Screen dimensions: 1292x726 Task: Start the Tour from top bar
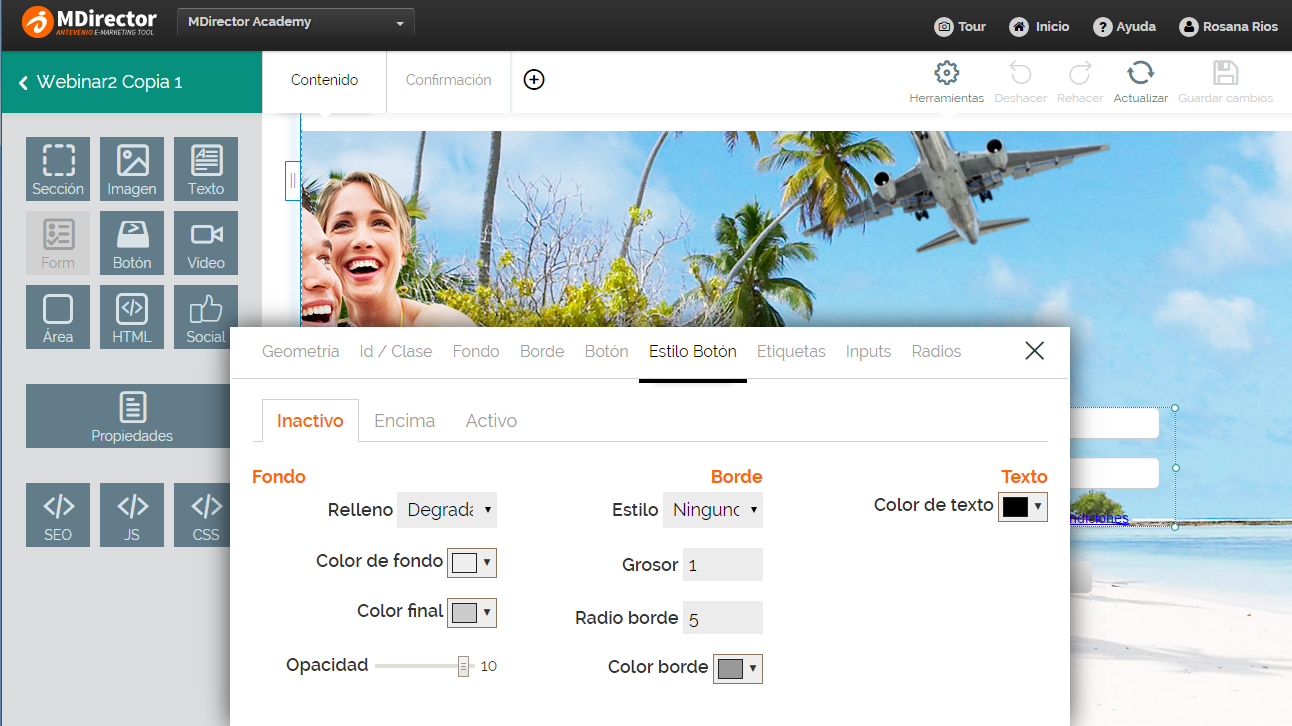pos(960,27)
